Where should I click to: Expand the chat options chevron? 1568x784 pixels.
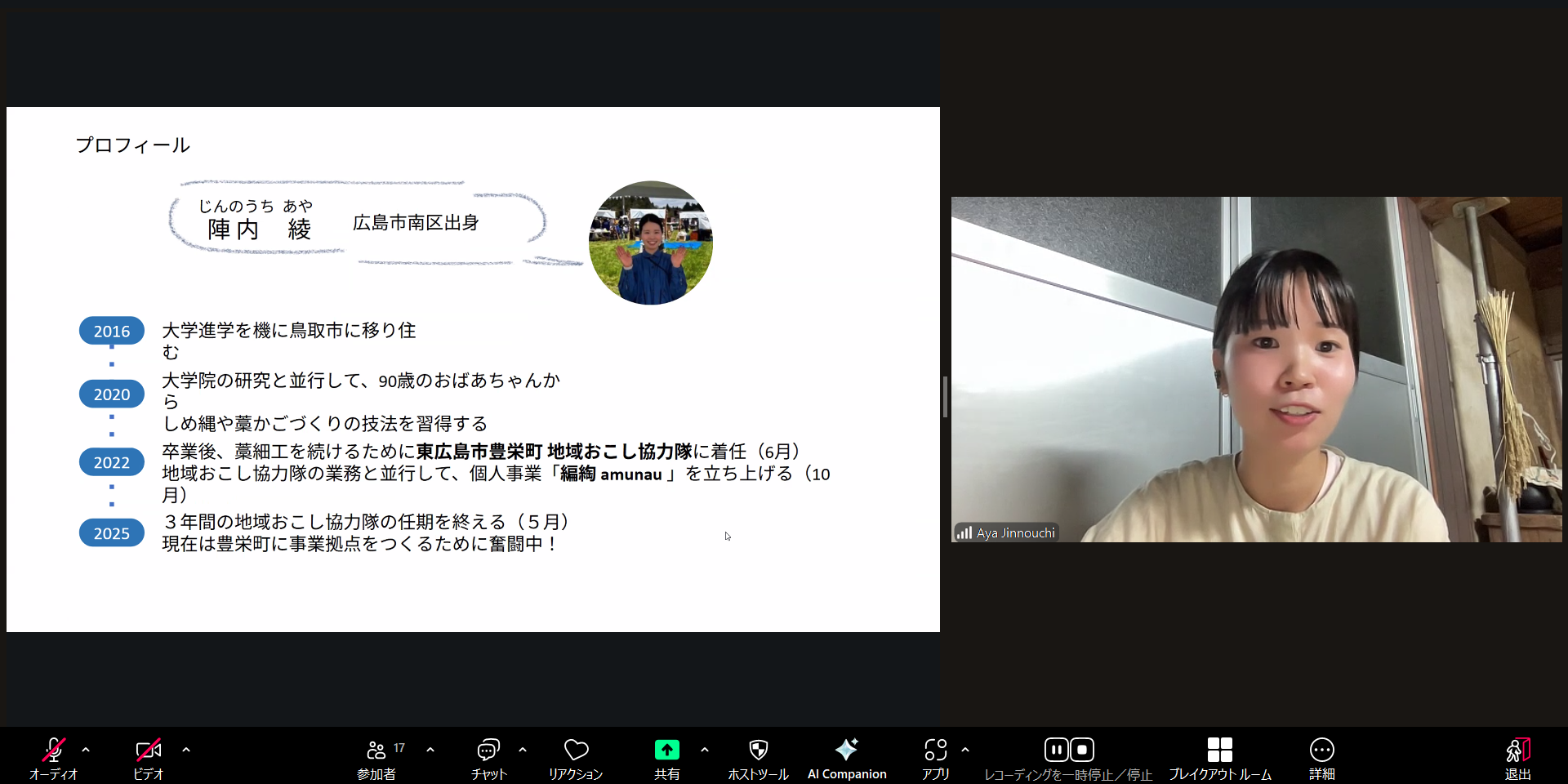[523, 750]
